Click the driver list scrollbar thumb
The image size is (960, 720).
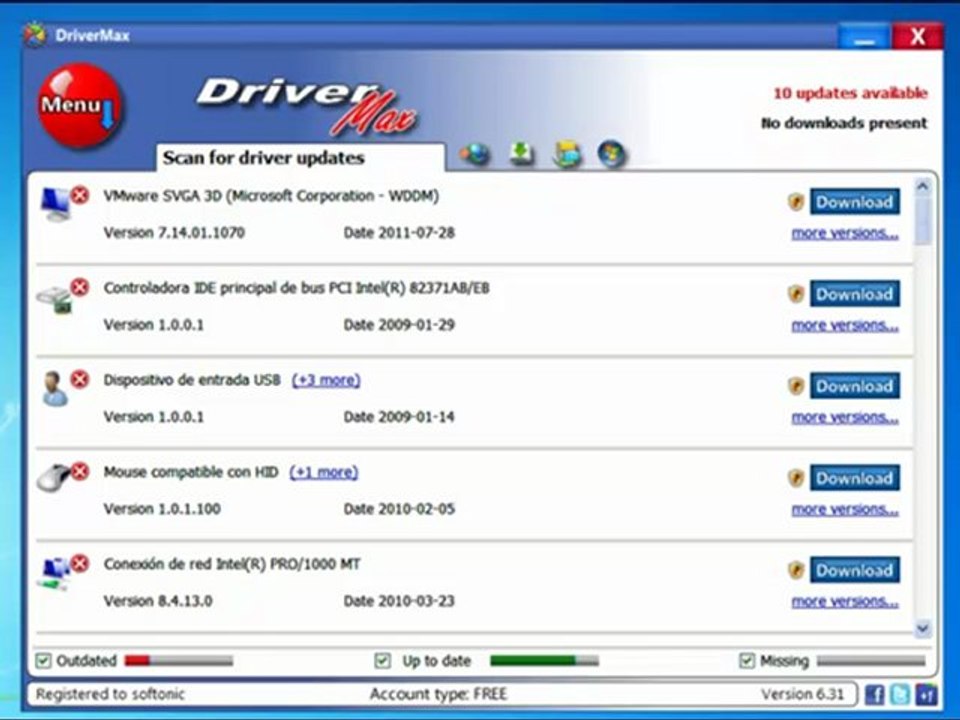point(923,221)
